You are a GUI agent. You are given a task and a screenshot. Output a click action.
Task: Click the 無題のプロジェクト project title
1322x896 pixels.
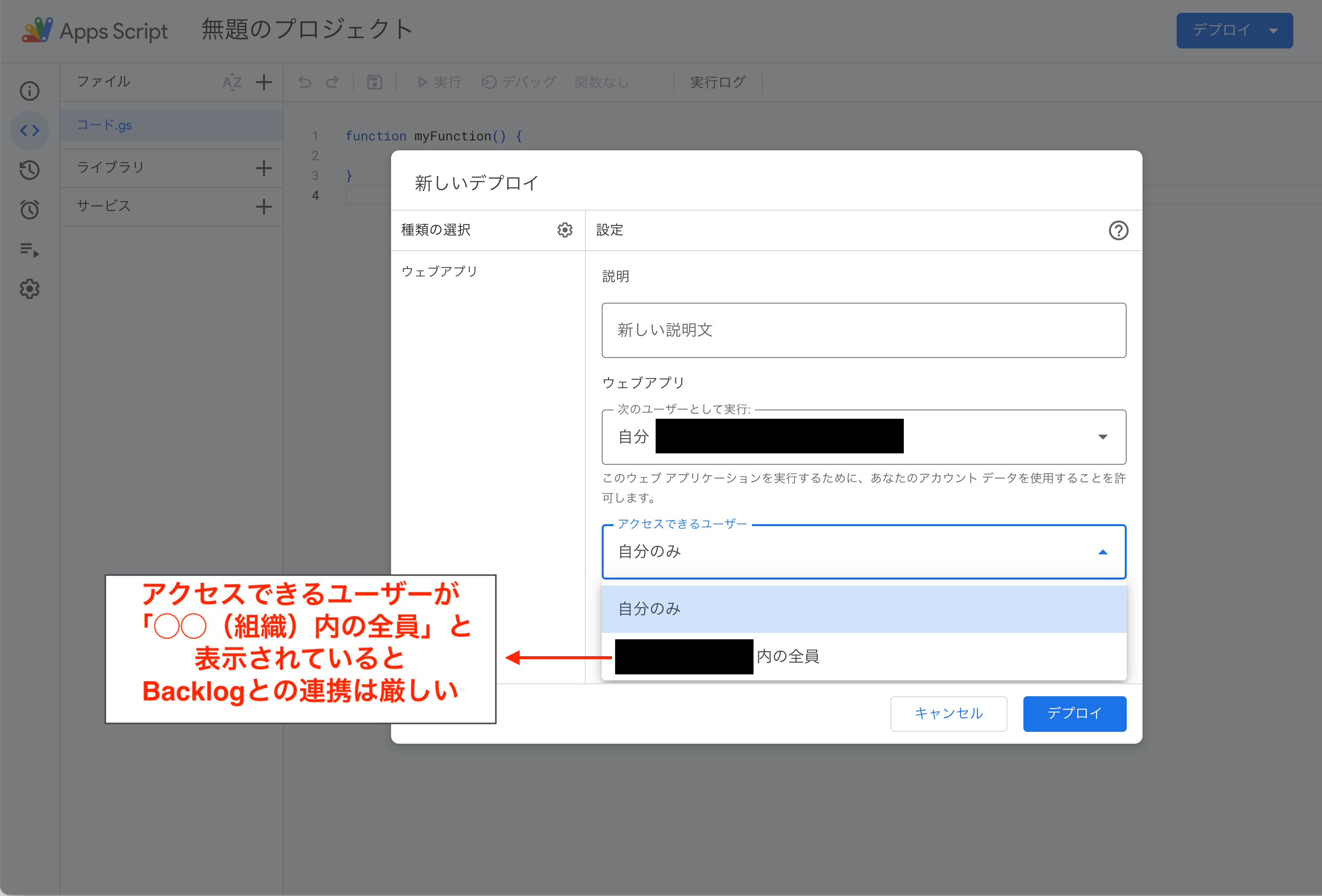click(307, 30)
